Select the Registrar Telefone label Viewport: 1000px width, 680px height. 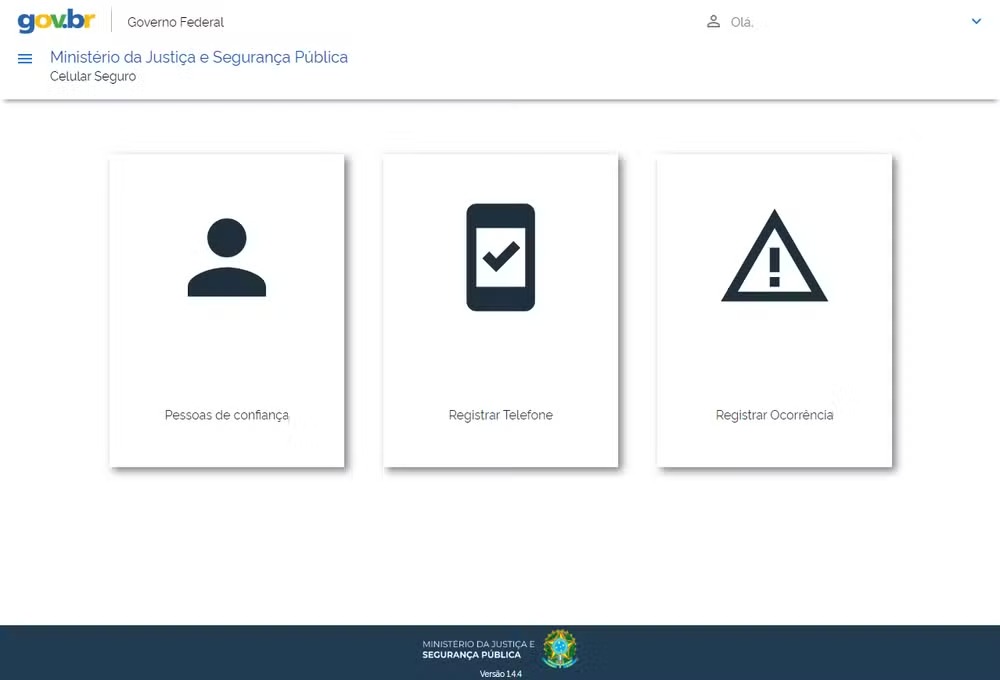[501, 415]
